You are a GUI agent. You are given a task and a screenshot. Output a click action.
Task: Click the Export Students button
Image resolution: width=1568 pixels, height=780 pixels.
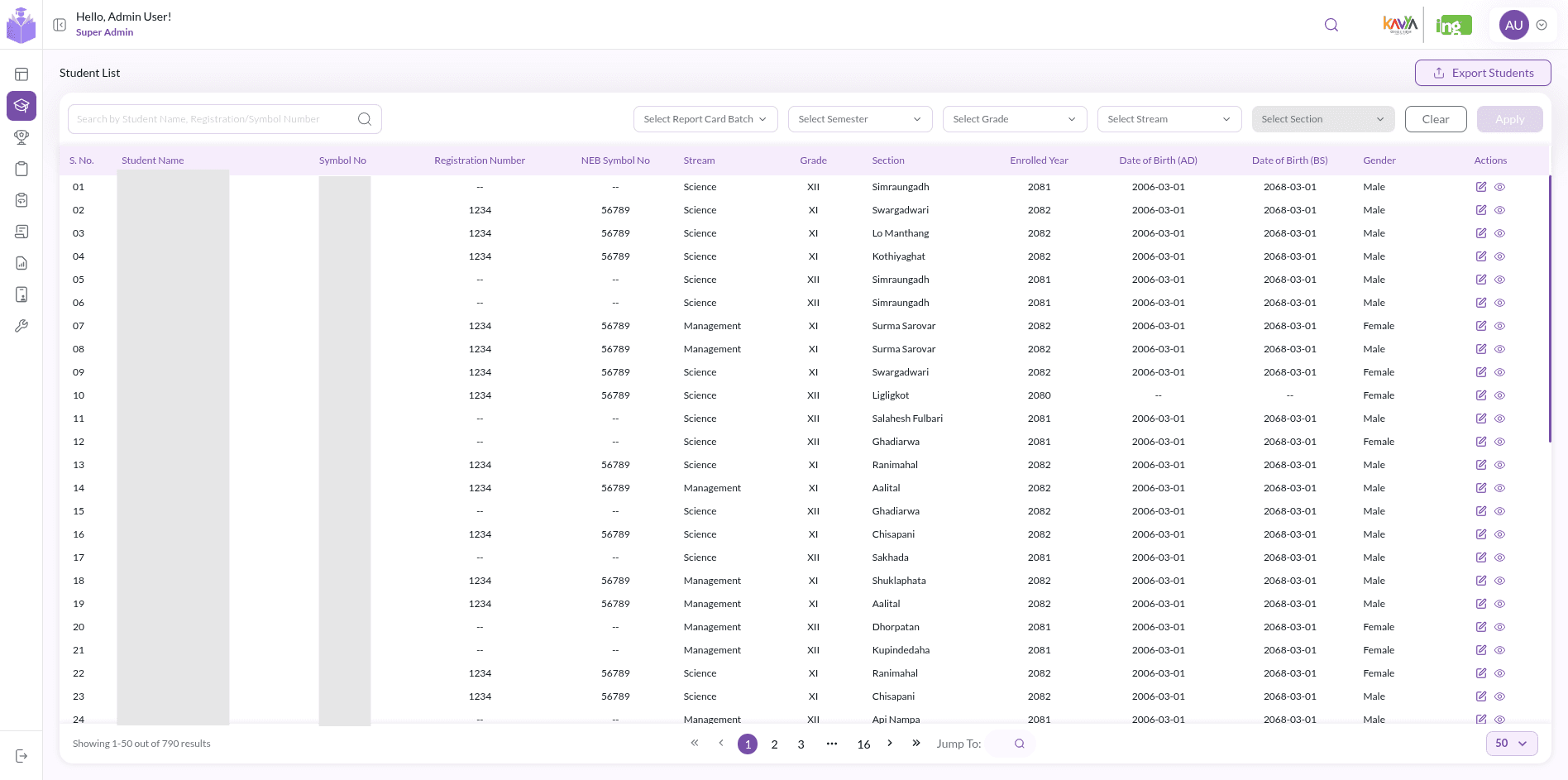click(x=1483, y=73)
